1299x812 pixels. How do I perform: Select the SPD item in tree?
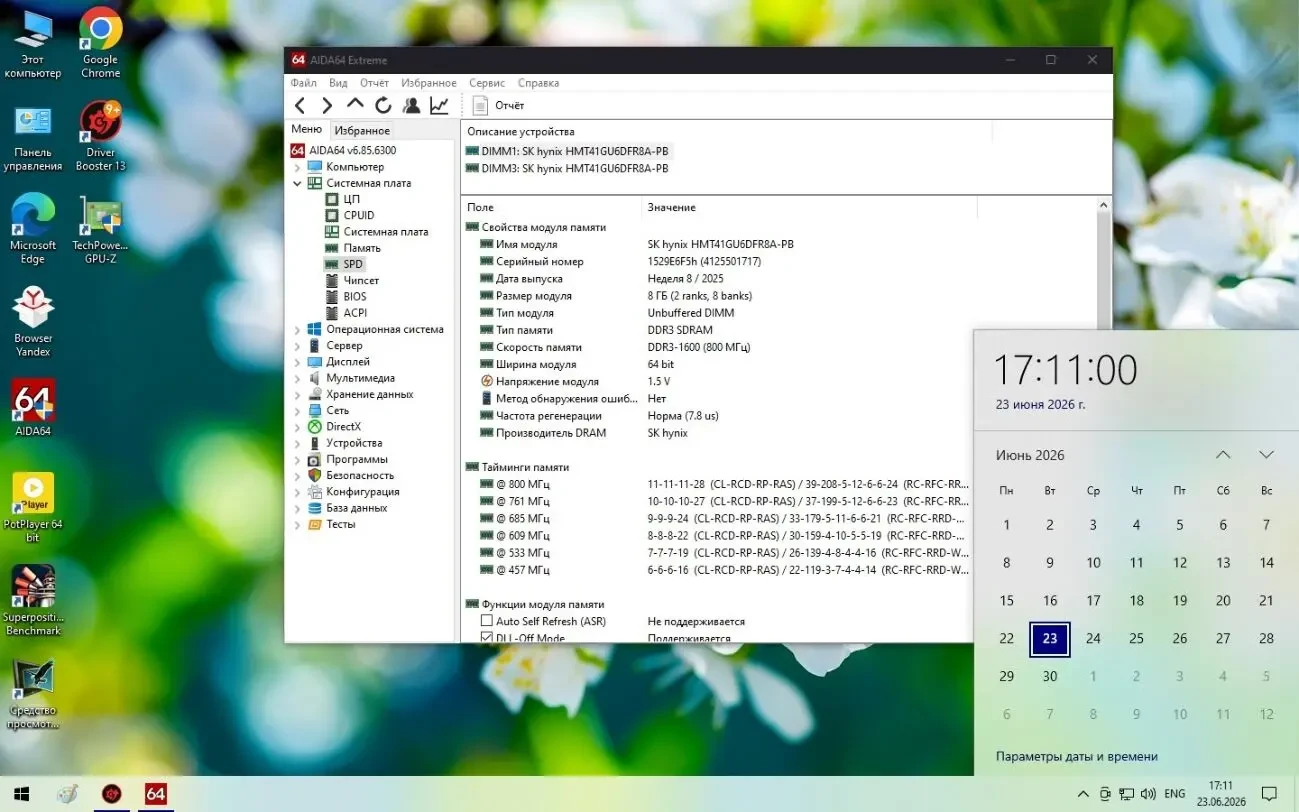tap(344, 264)
